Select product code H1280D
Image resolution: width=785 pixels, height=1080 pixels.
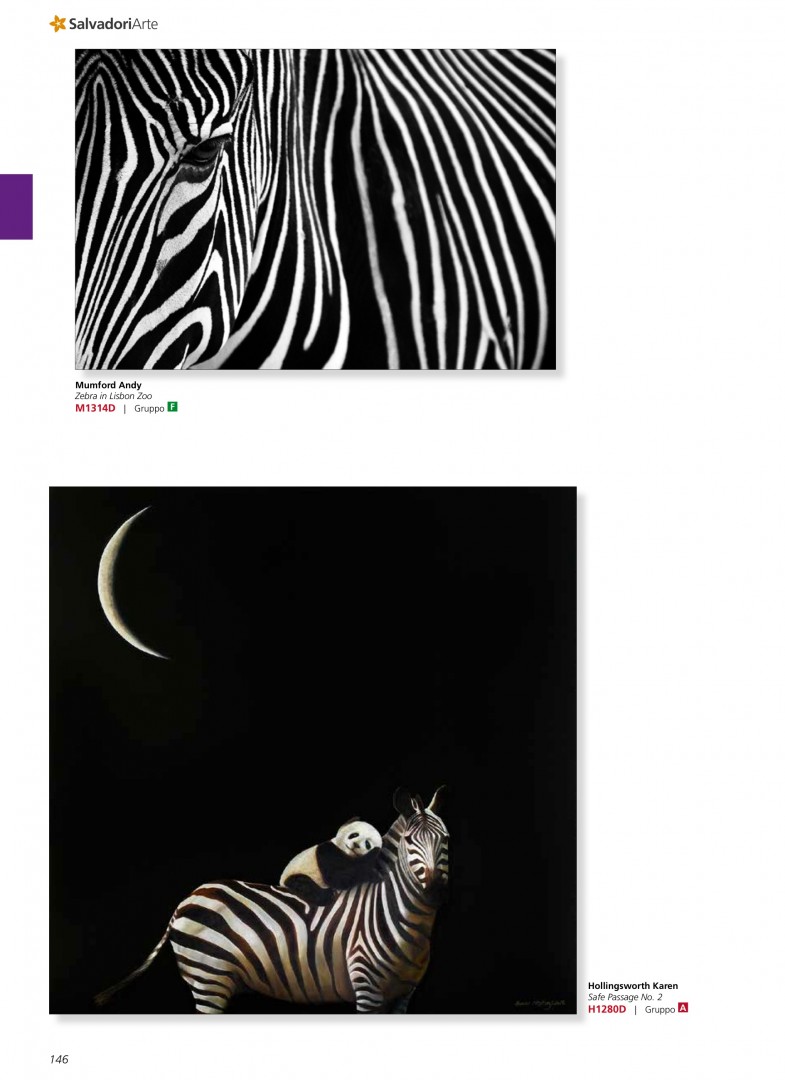pos(607,1009)
